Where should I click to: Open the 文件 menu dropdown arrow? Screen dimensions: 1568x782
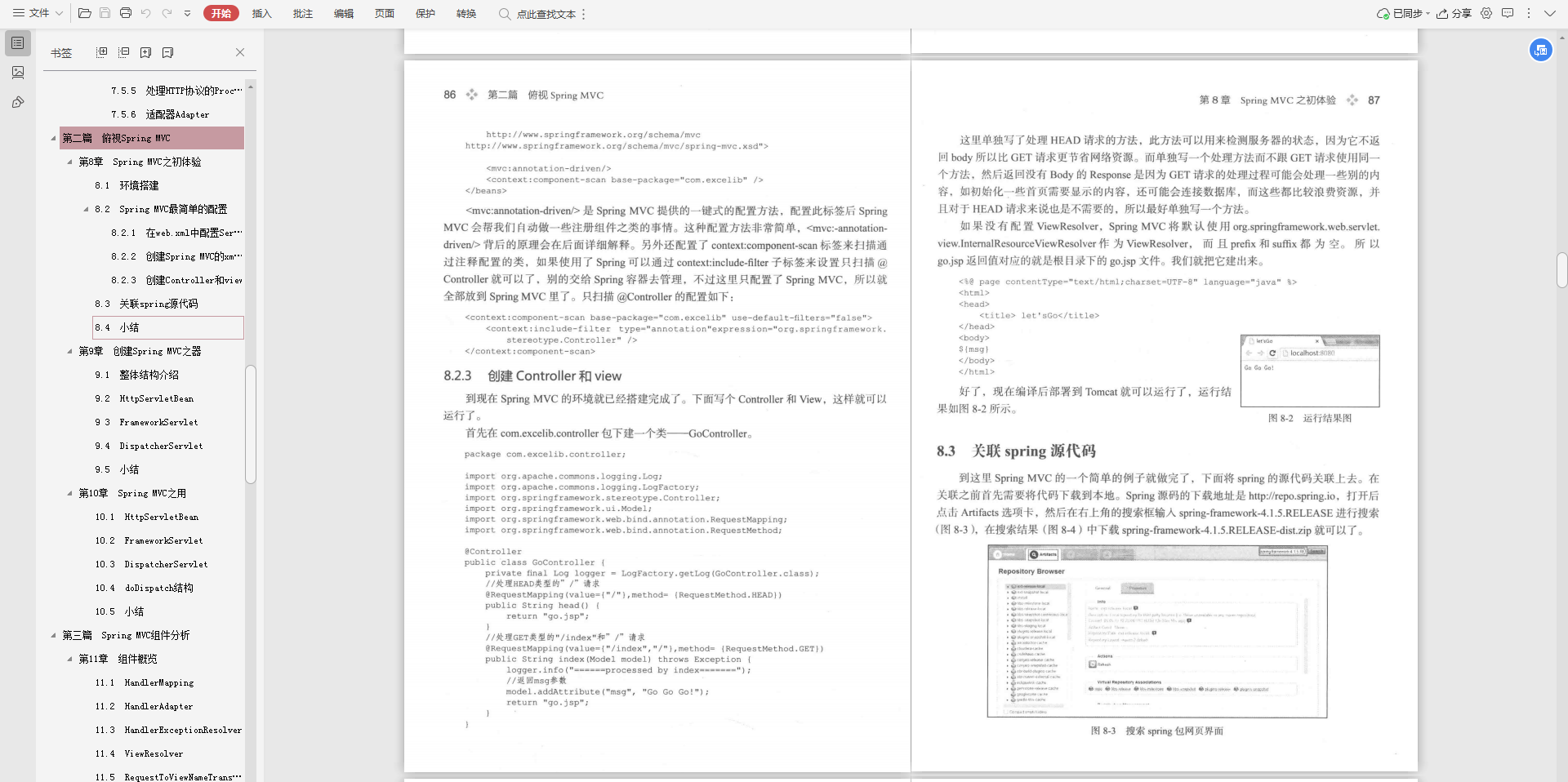coord(59,13)
